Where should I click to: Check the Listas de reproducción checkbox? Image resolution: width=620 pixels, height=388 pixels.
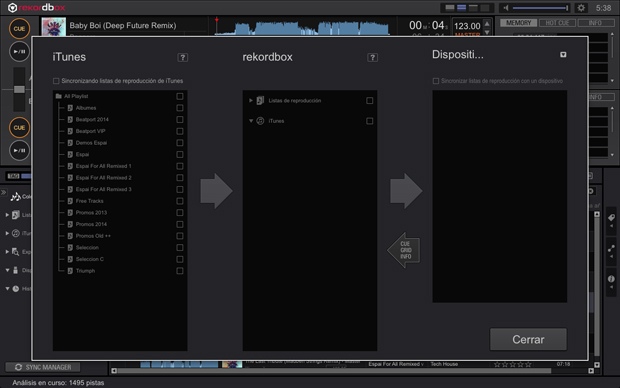(x=369, y=100)
